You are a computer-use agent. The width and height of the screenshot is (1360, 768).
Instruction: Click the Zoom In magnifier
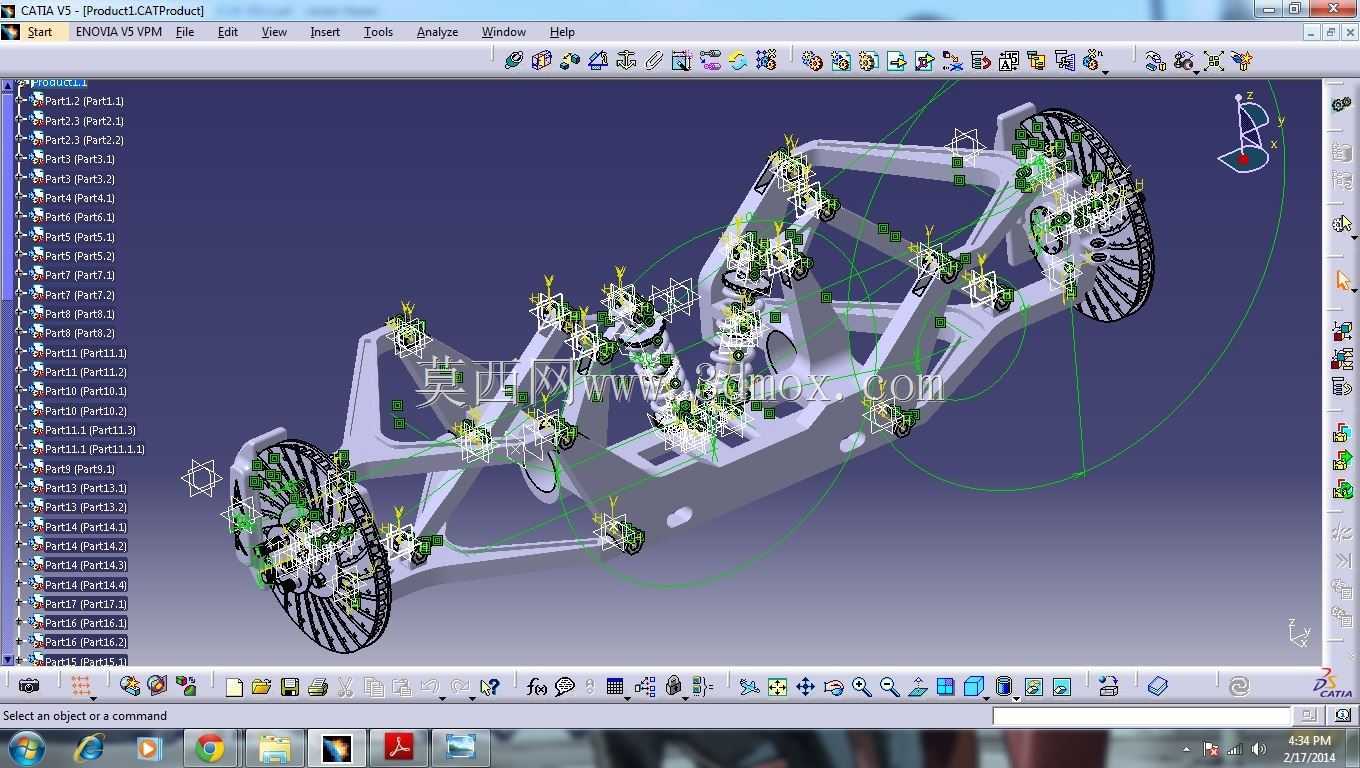click(861, 686)
